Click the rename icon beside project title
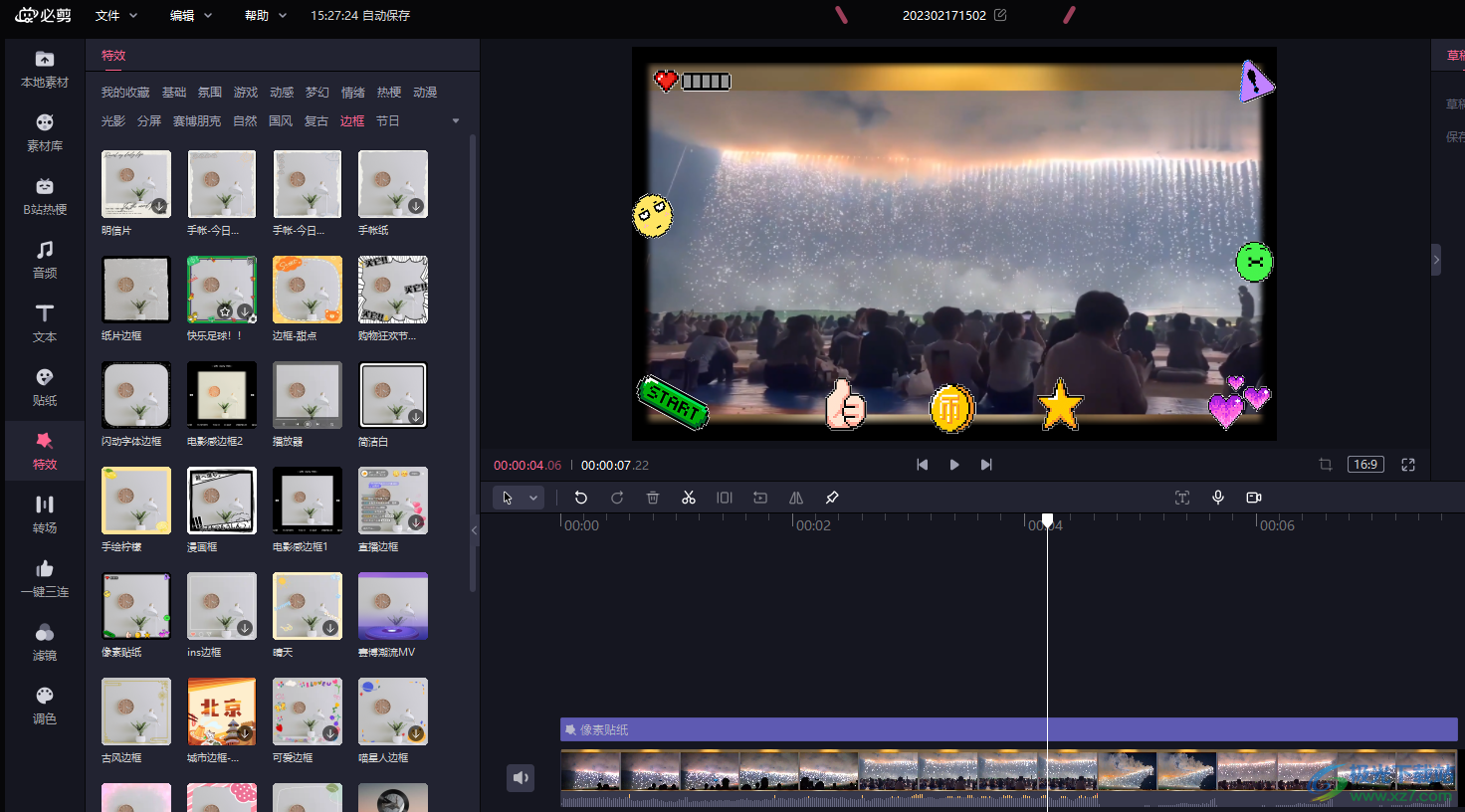 [x=1000, y=15]
